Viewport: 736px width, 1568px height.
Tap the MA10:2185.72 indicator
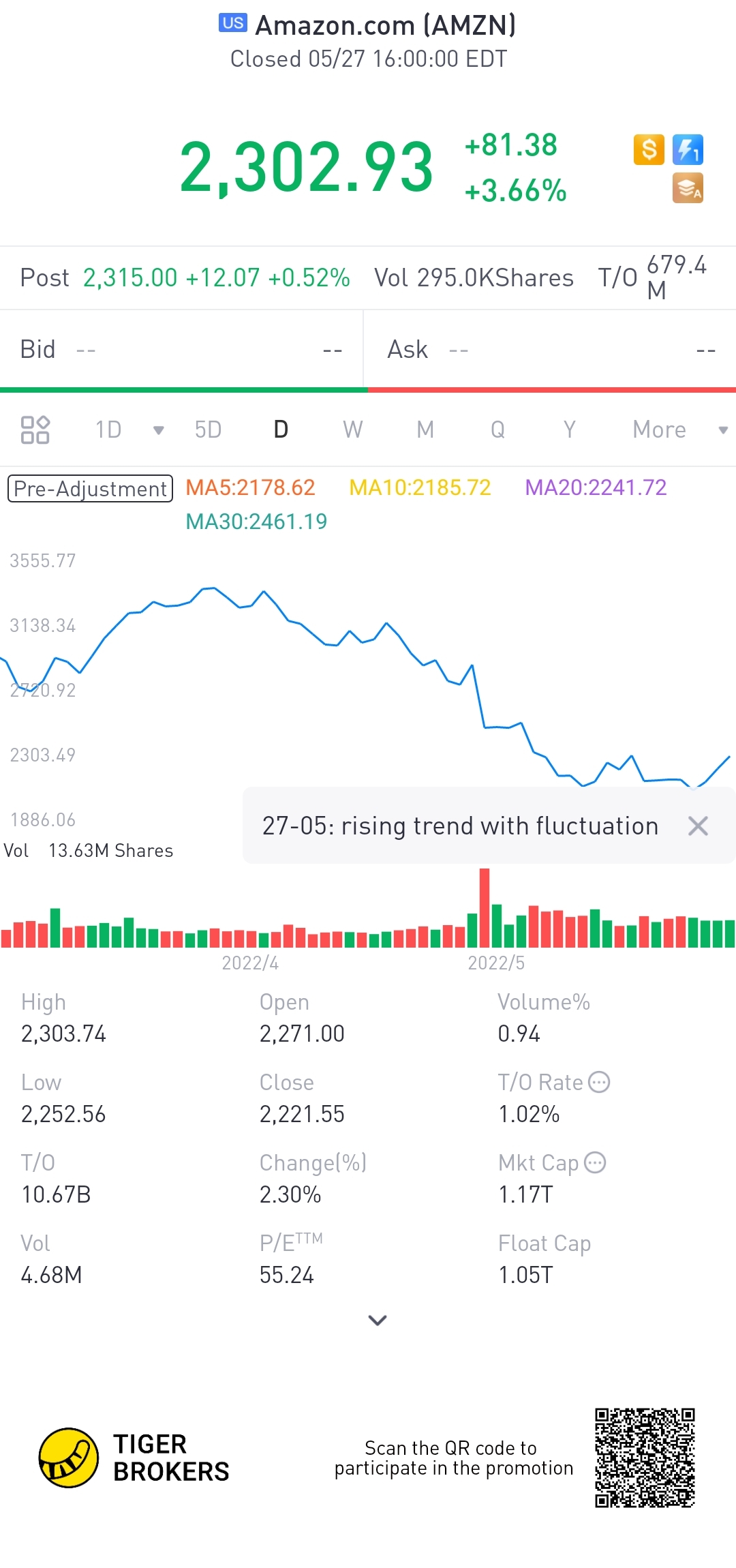pyautogui.click(x=420, y=487)
